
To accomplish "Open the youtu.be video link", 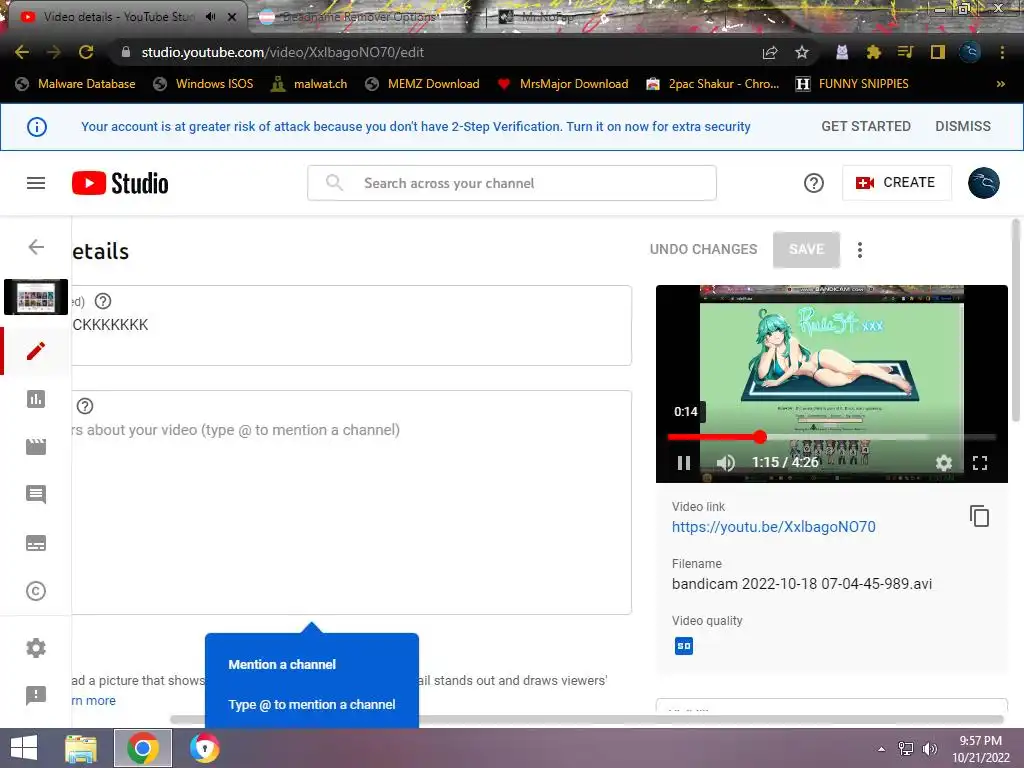I will [773, 527].
